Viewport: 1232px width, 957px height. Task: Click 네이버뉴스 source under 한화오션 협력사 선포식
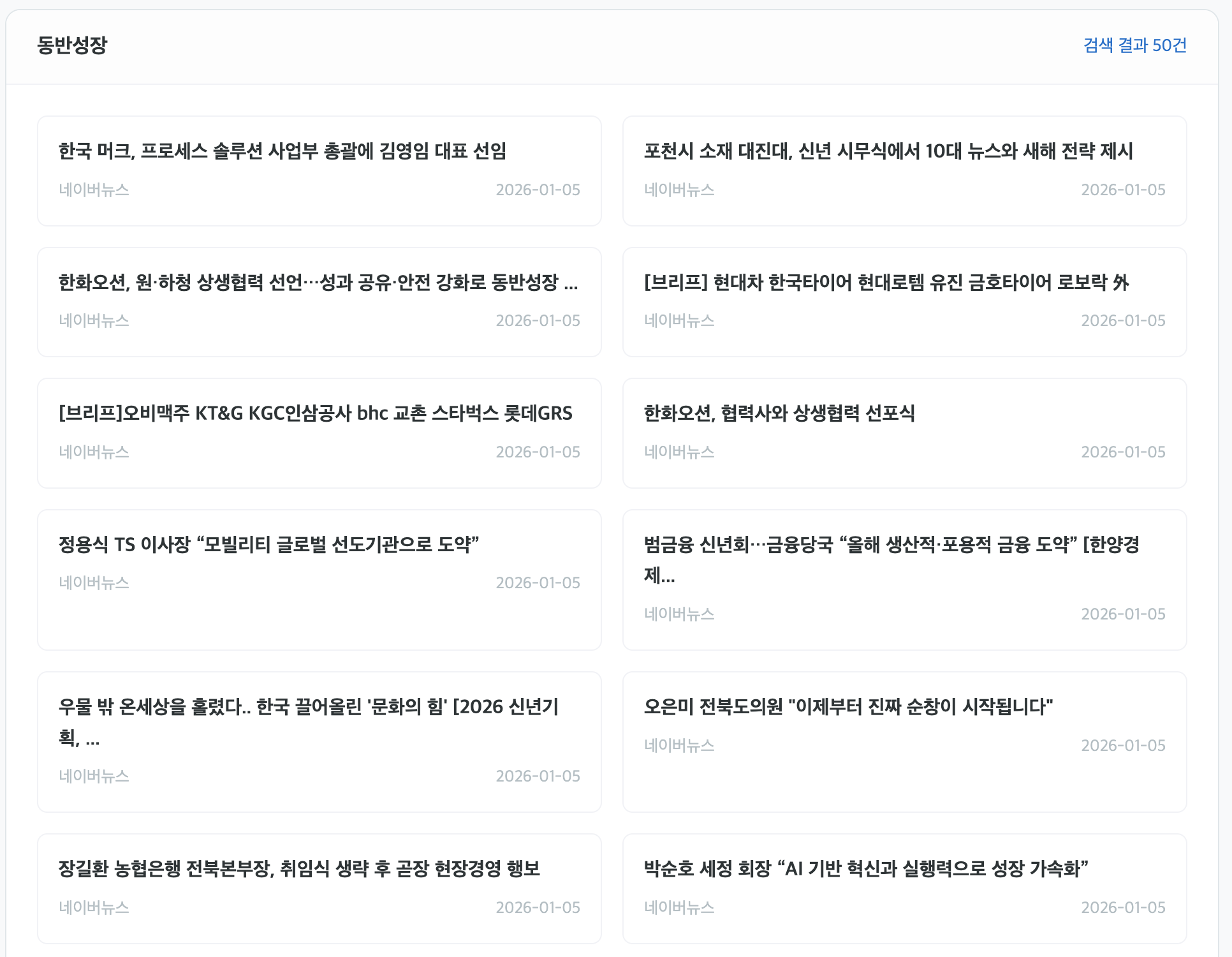pos(679,452)
